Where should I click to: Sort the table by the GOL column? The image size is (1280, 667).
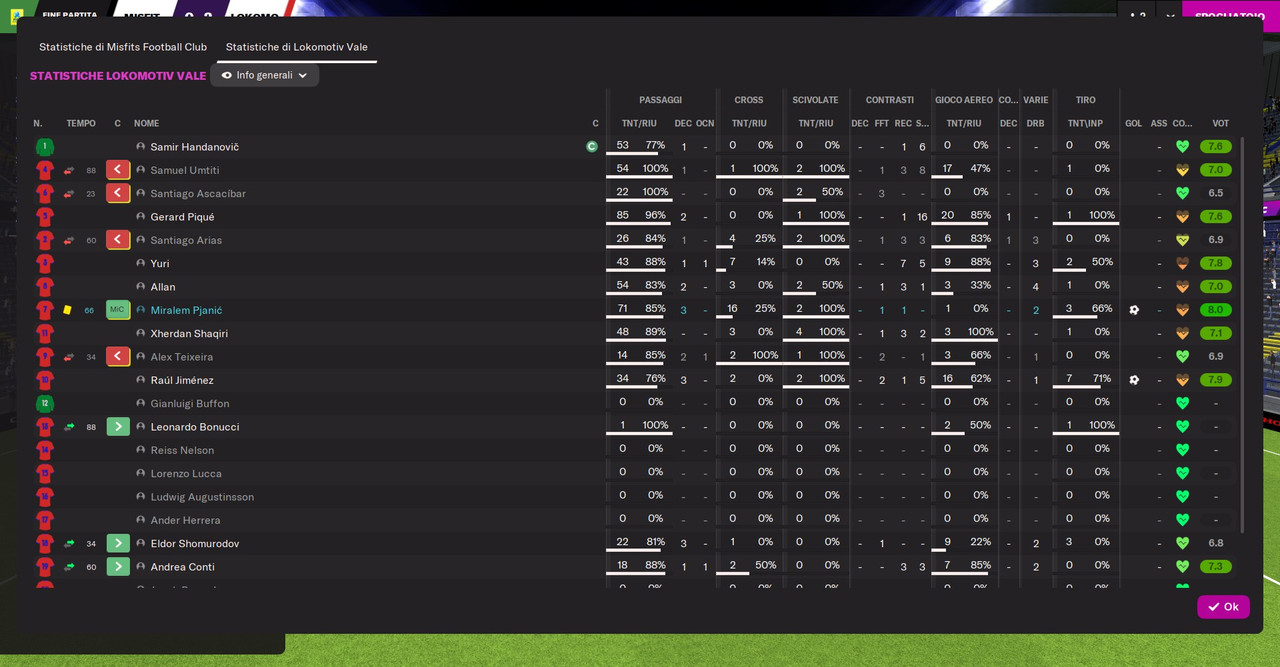point(1134,124)
